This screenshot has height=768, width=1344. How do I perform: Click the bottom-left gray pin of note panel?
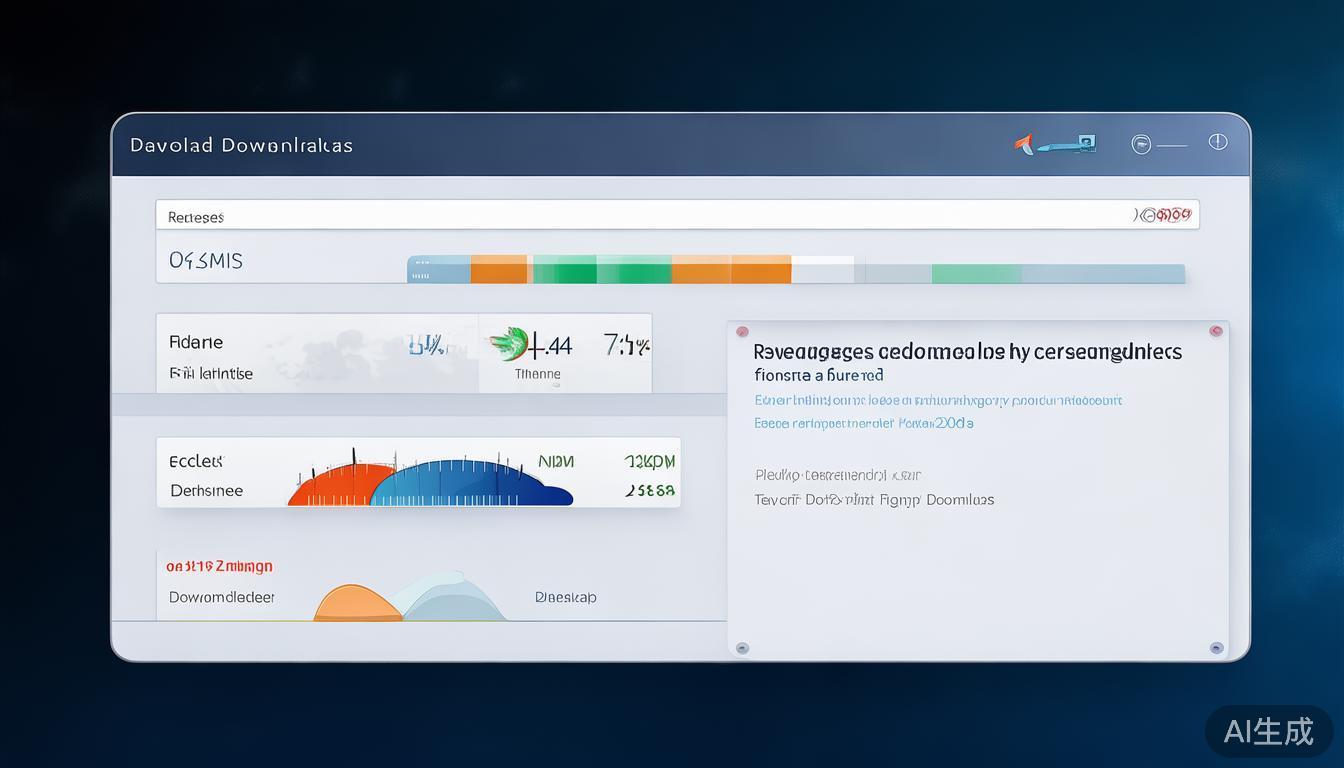[742, 648]
